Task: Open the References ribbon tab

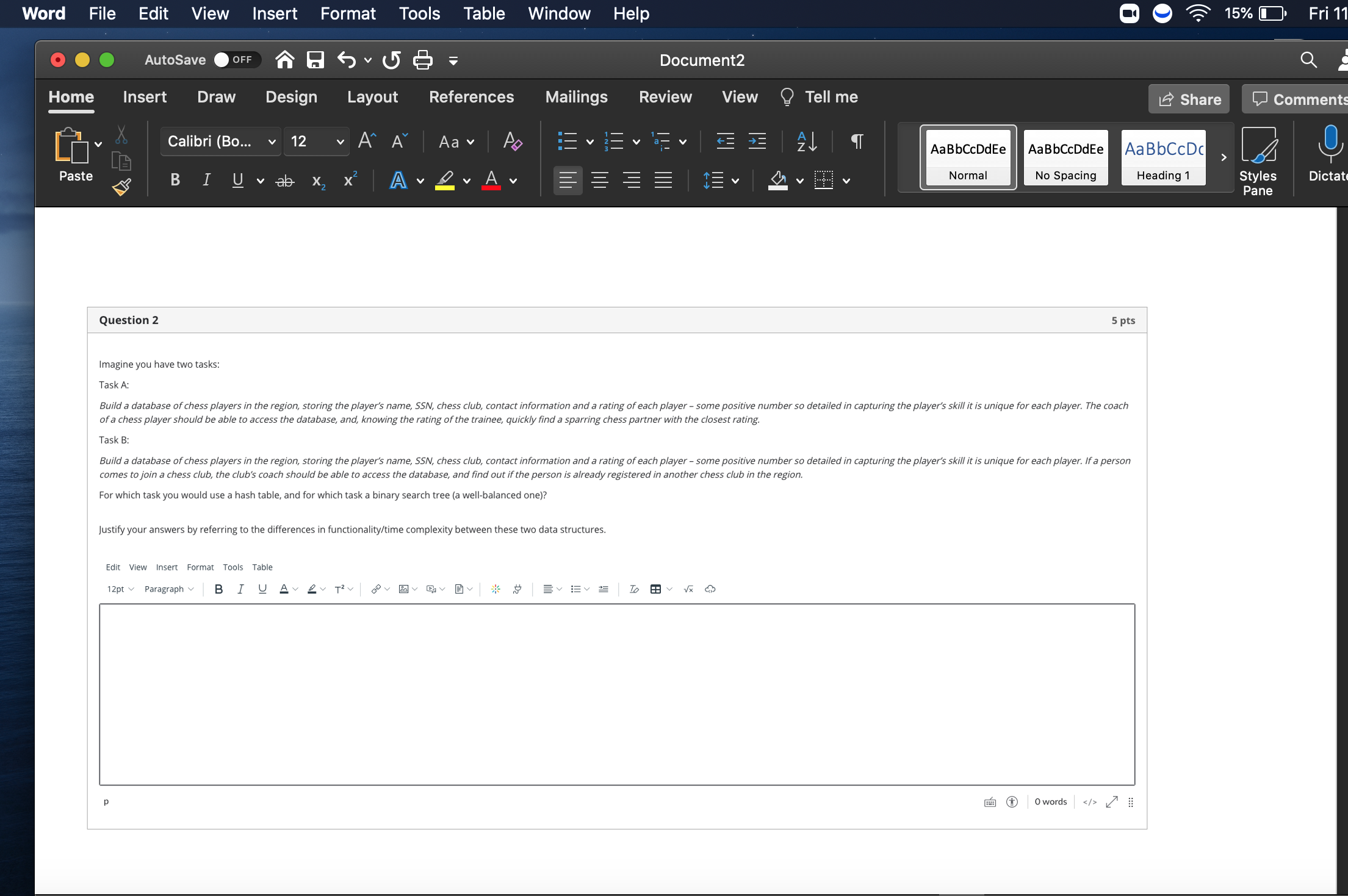Action: pos(471,97)
